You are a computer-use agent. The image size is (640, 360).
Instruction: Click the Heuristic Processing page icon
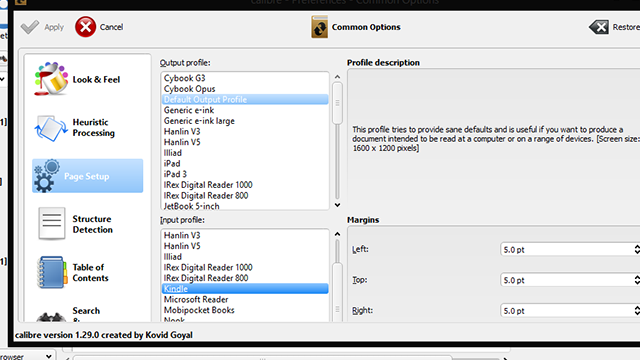coord(51,128)
